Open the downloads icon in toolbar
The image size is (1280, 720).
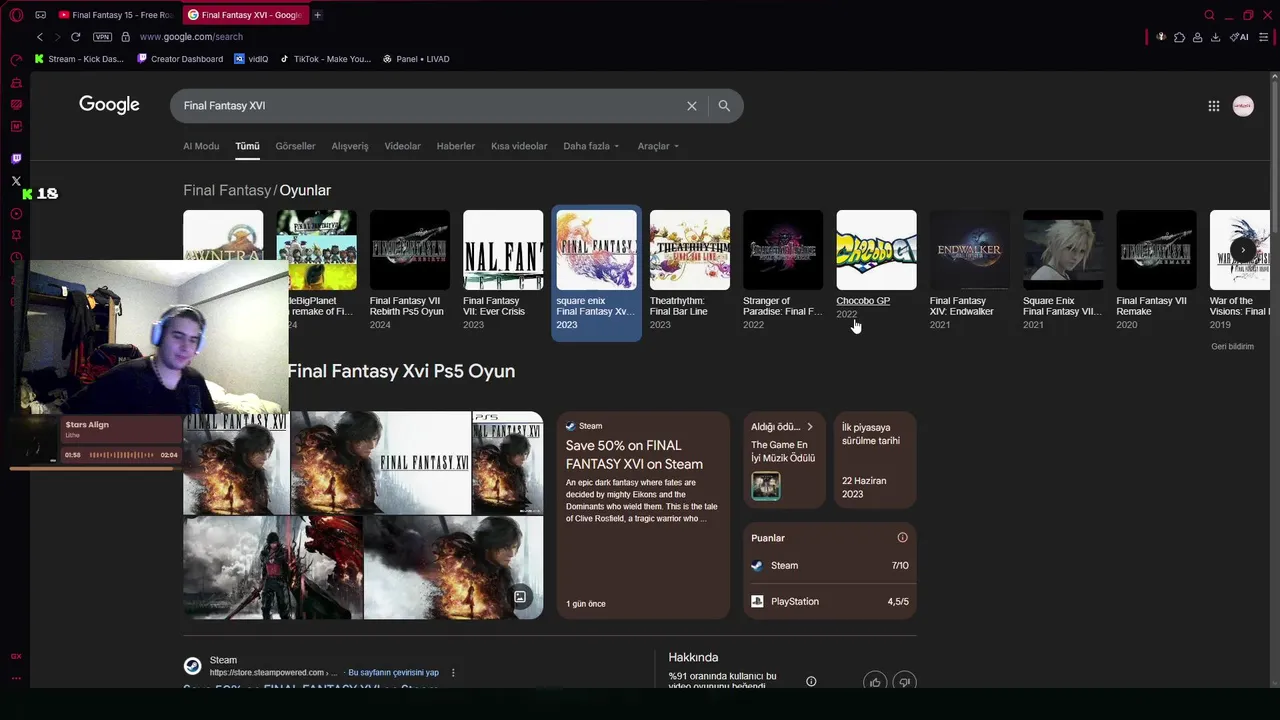[1215, 37]
